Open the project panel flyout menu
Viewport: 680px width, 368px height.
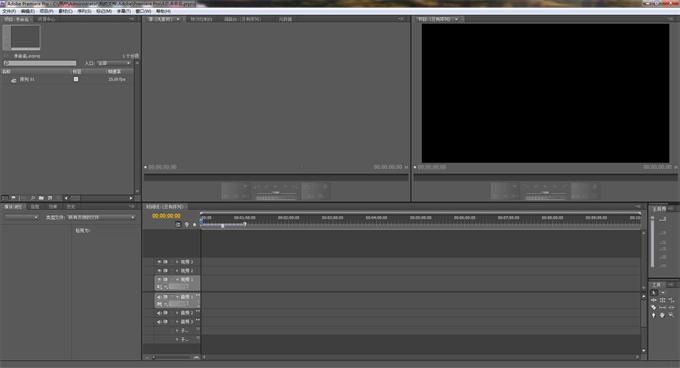click(131, 19)
